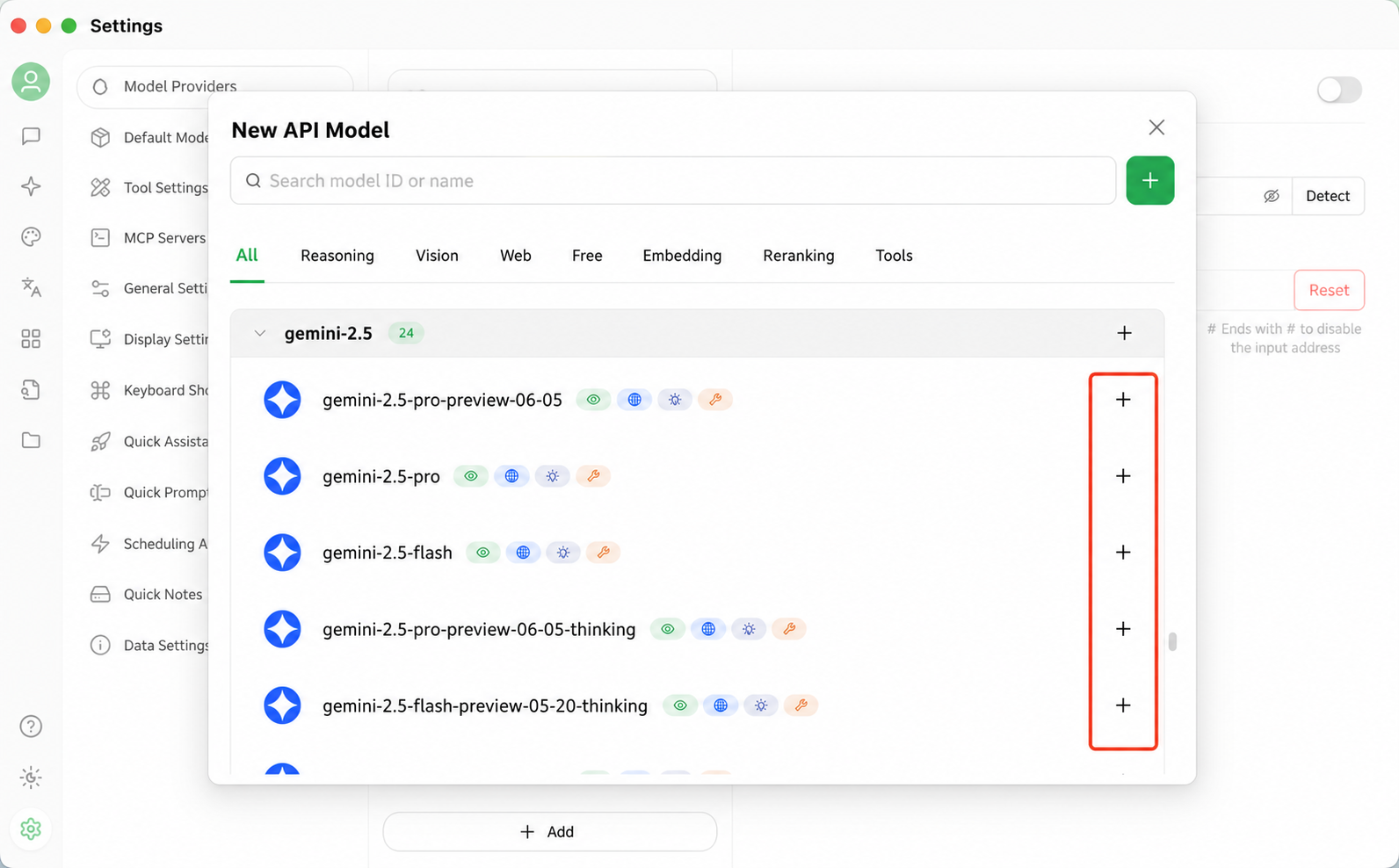Close the New API Model dialog
1399x868 pixels.
1156,127
